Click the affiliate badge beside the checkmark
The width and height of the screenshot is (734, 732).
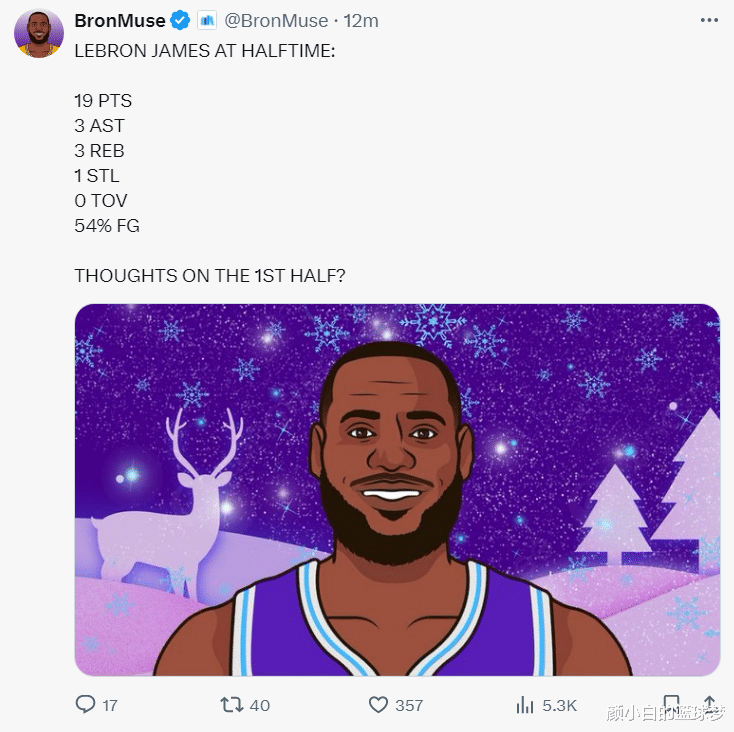tap(207, 21)
